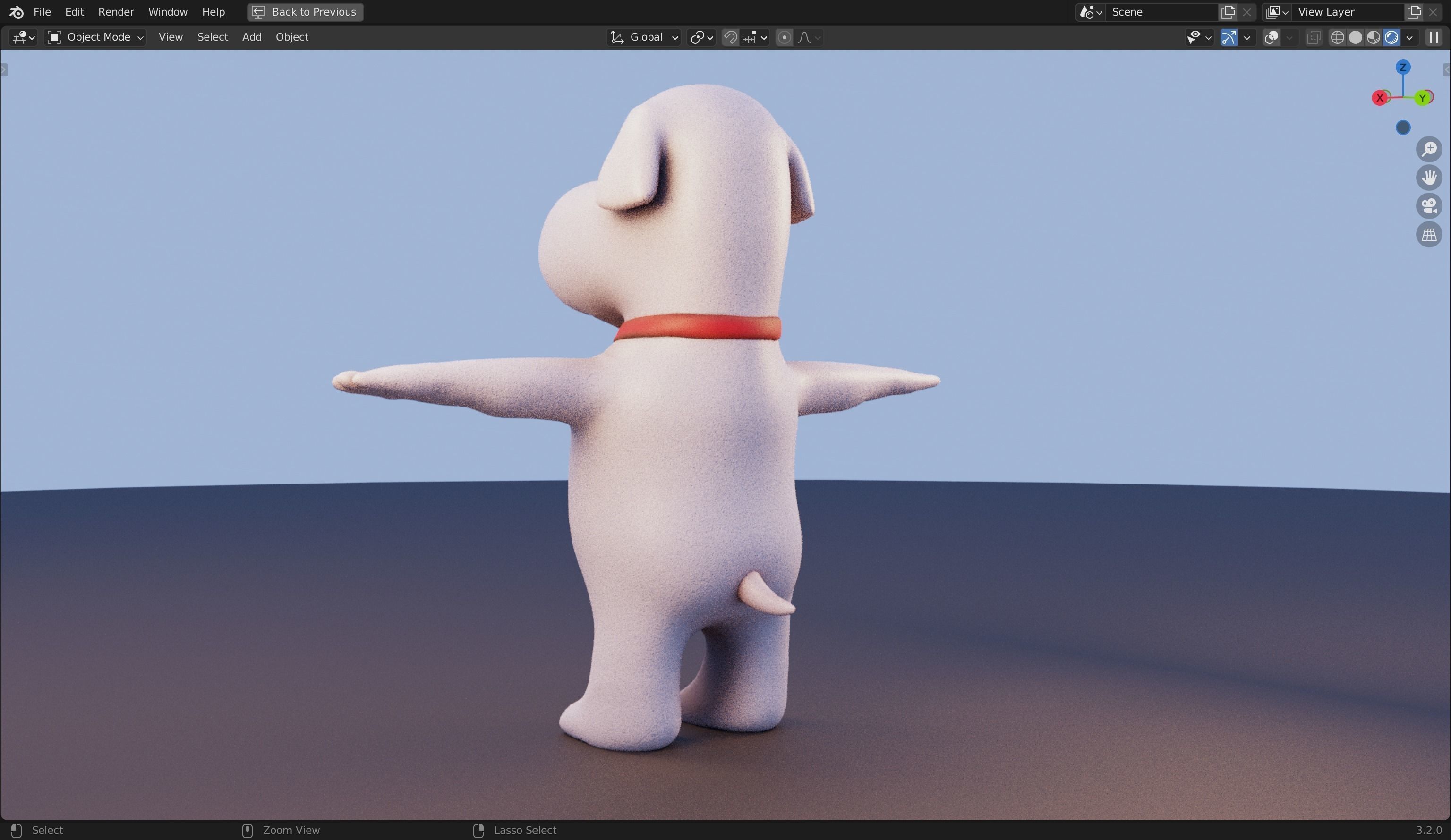Click the Blender version 3.2.0 text
Screen dimensions: 1451x840
click(x=1428, y=830)
